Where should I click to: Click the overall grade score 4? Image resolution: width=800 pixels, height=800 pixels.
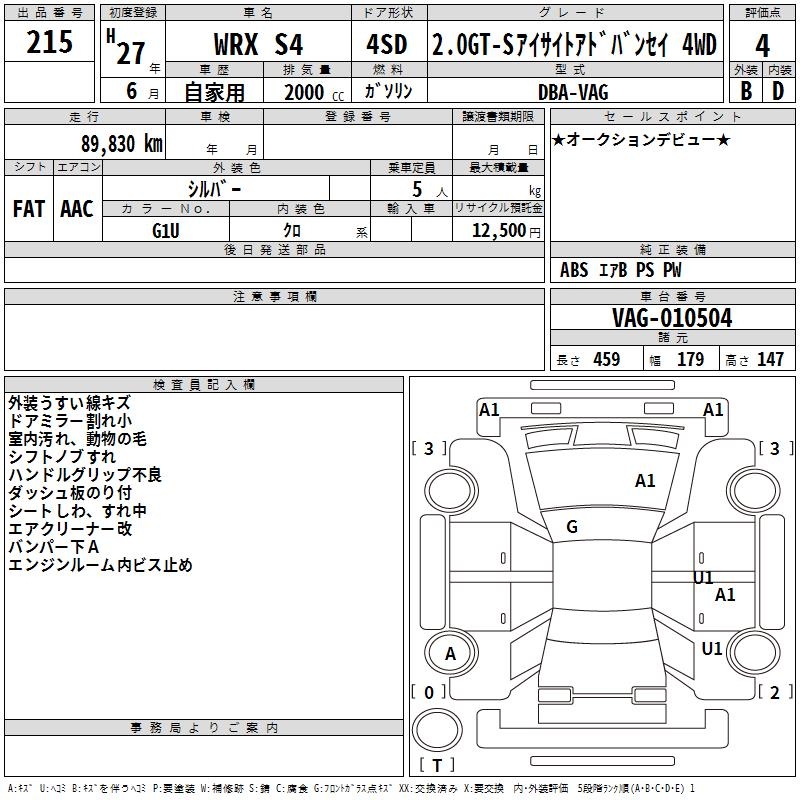coord(762,46)
